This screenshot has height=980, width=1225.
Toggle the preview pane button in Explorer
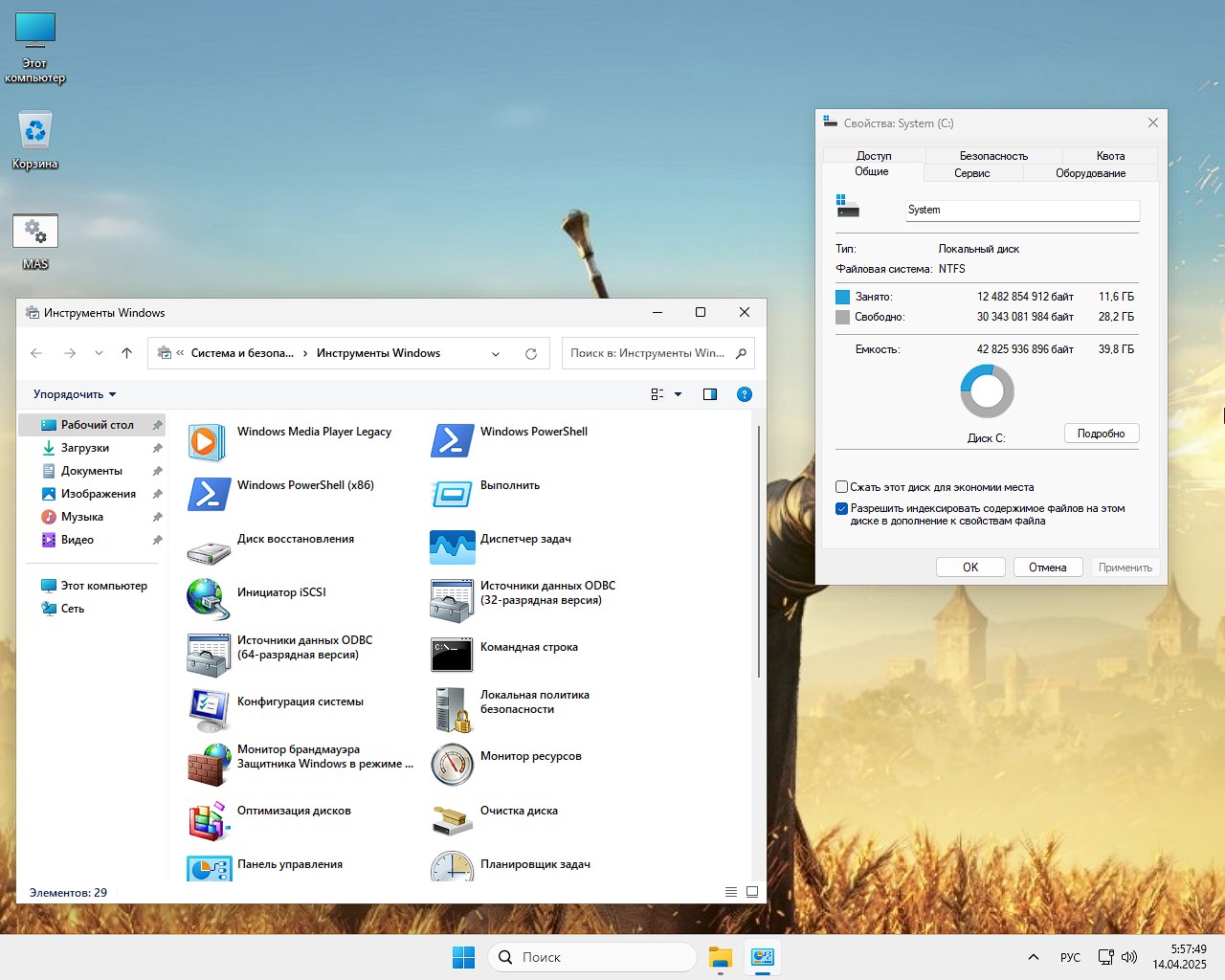[710, 394]
